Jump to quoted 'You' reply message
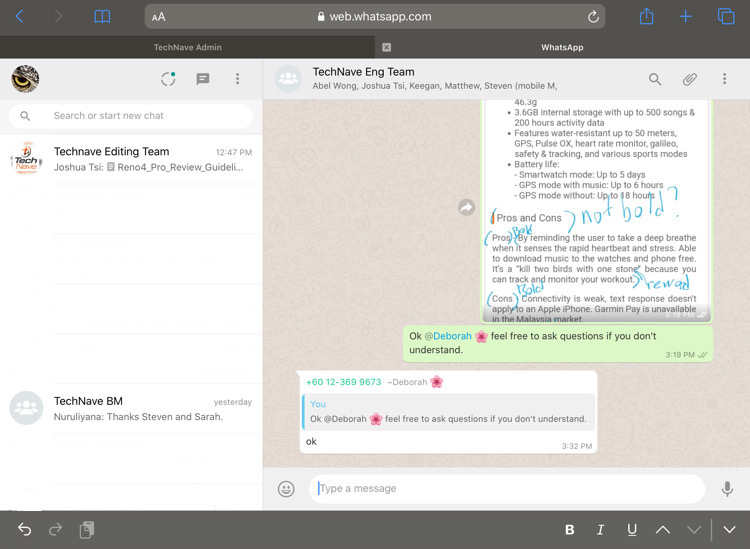750x549 pixels. (448, 412)
